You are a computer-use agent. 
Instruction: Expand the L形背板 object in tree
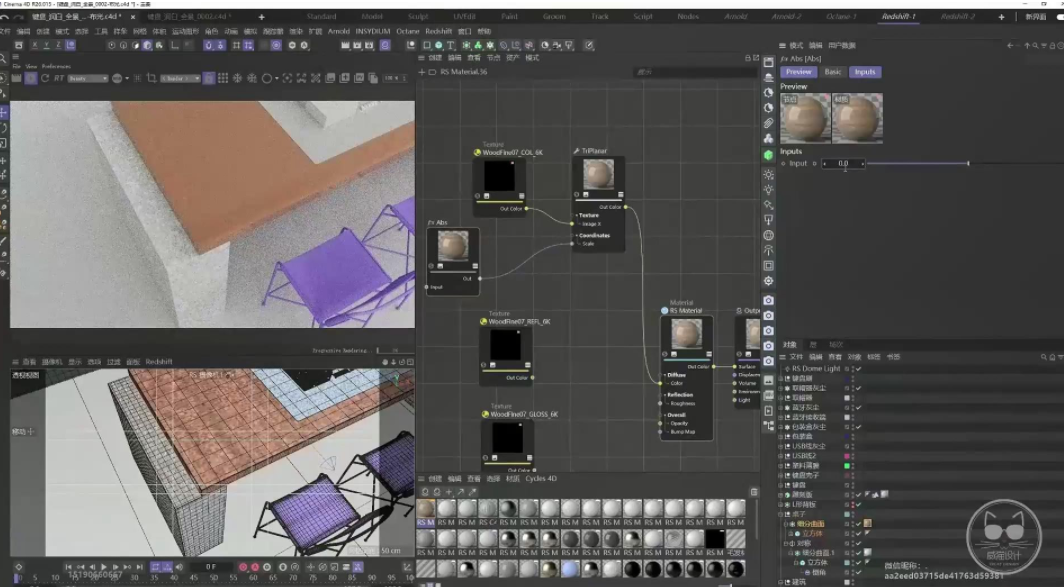(x=781, y=505)
